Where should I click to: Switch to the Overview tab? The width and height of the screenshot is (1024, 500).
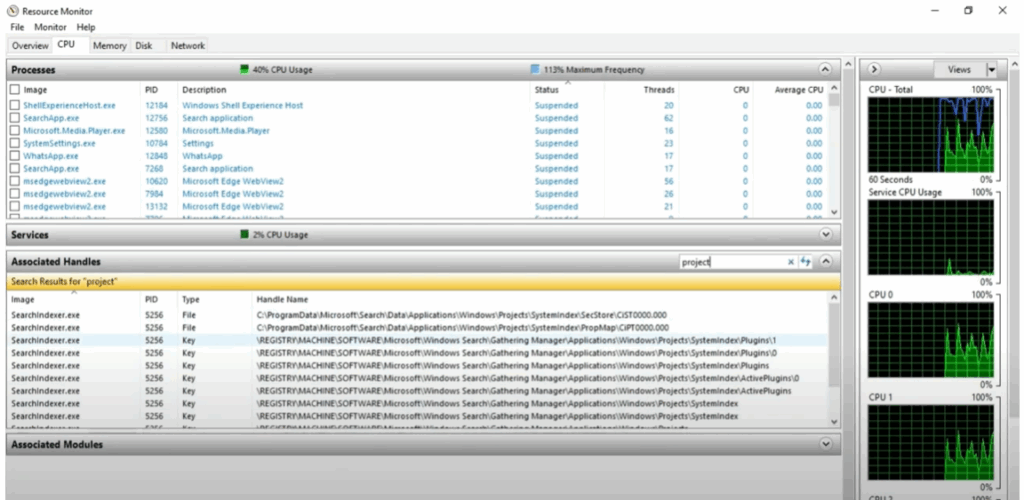pyautogui.click(x=30, y=46)
